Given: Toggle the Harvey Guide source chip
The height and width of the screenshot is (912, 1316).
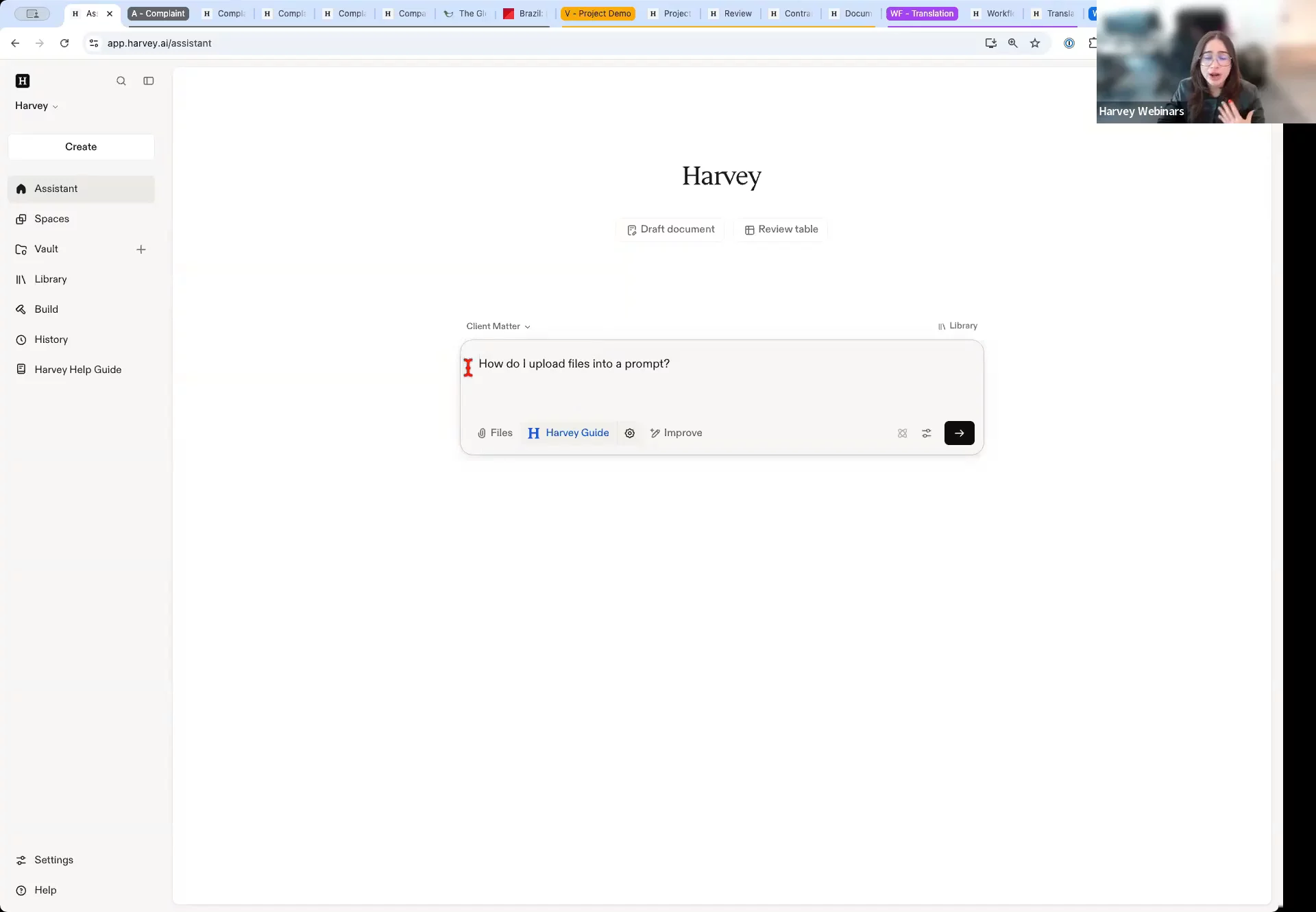Looking at the screenshot, I should pos(569,433).
